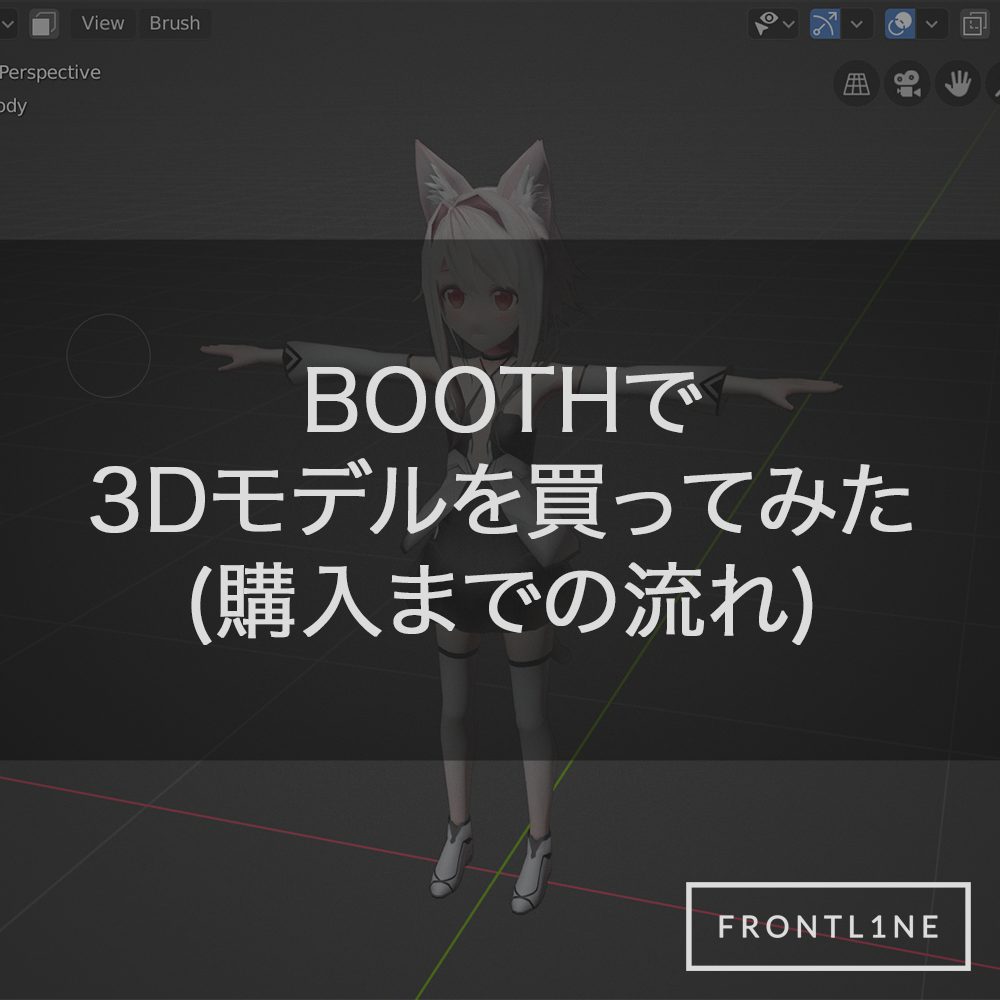Open viewport object visibility eye icon
This screenshot has height=1000, width=1000.
click(765, 24)
